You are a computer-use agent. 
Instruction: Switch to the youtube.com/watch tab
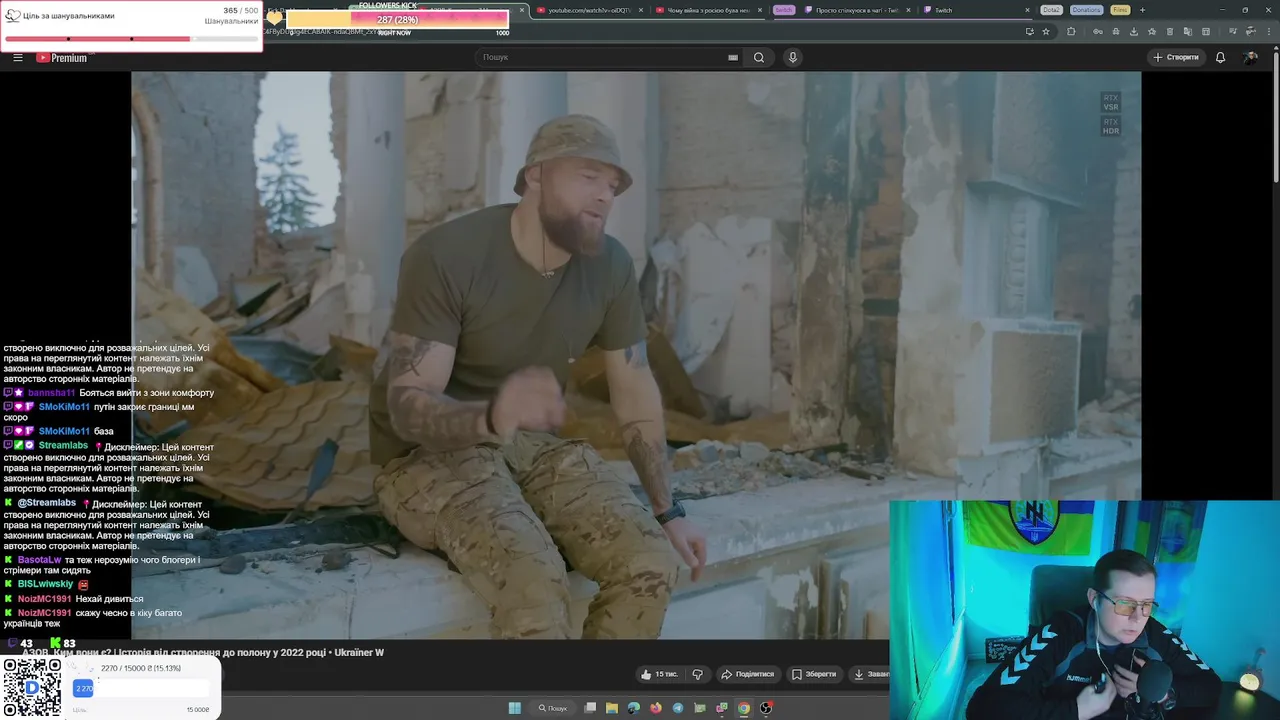(588, 10)
